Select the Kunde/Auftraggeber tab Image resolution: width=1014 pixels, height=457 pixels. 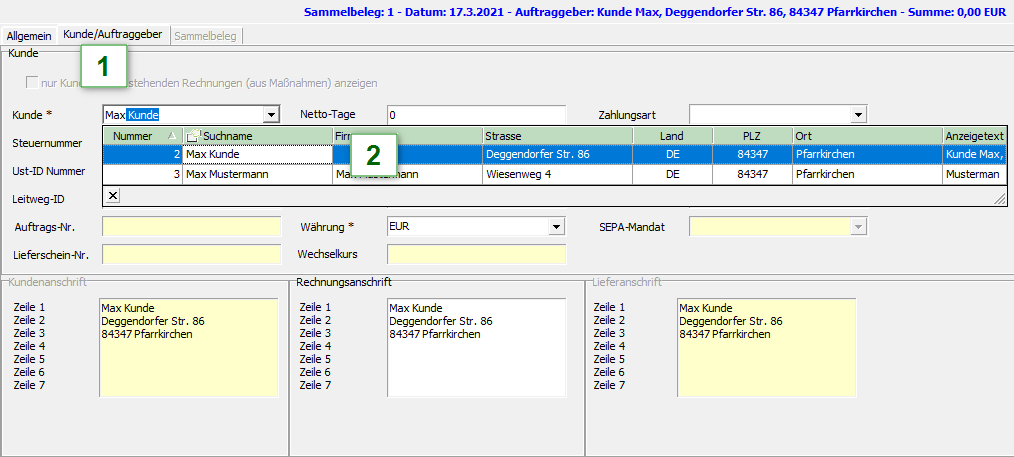click(112, 34)
